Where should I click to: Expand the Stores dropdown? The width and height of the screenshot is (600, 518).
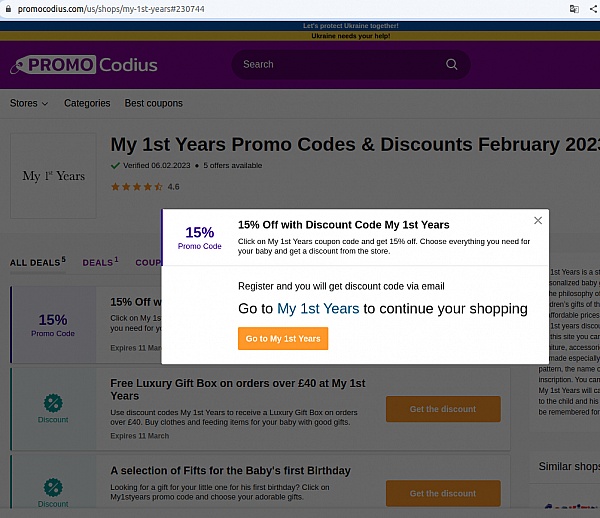click(29, 103)
